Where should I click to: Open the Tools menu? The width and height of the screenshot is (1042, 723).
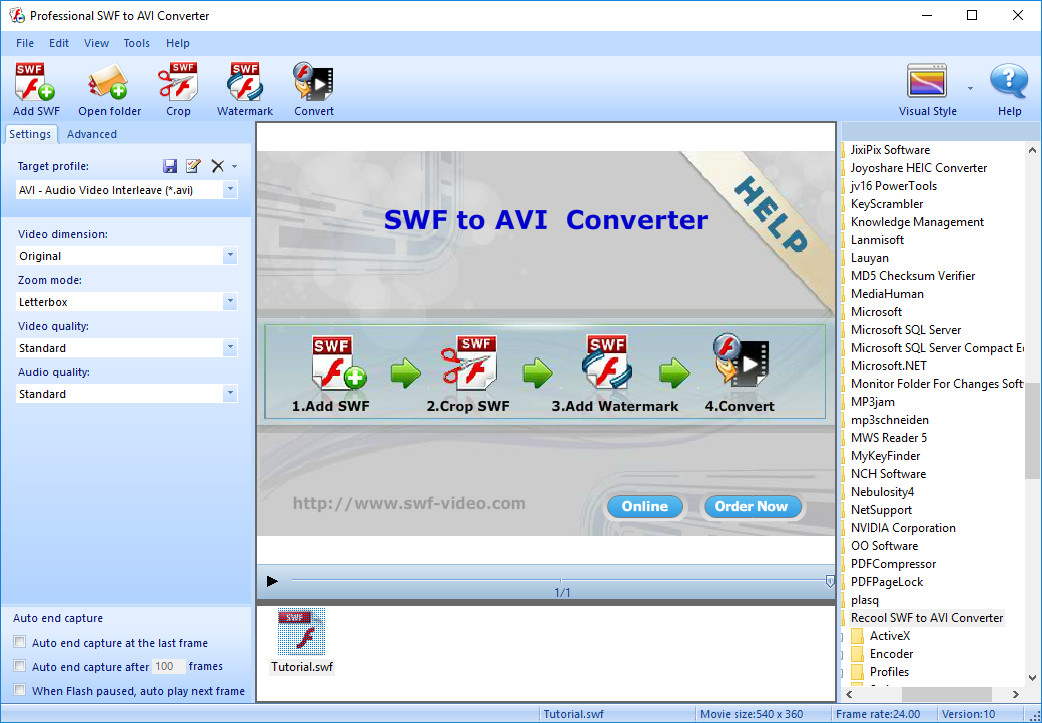136,43
